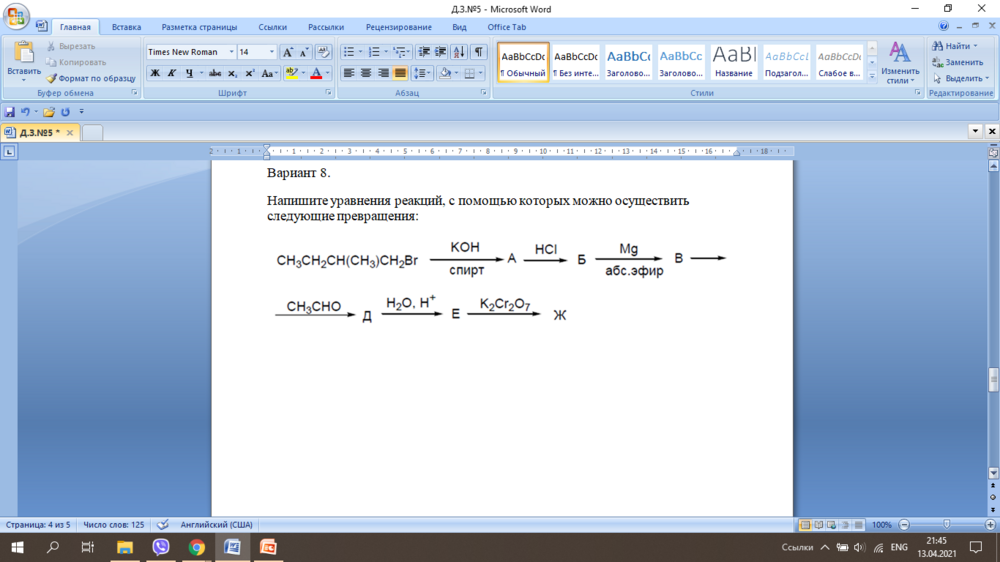
Task: Start a bulleted list
Action: point(349,52)
